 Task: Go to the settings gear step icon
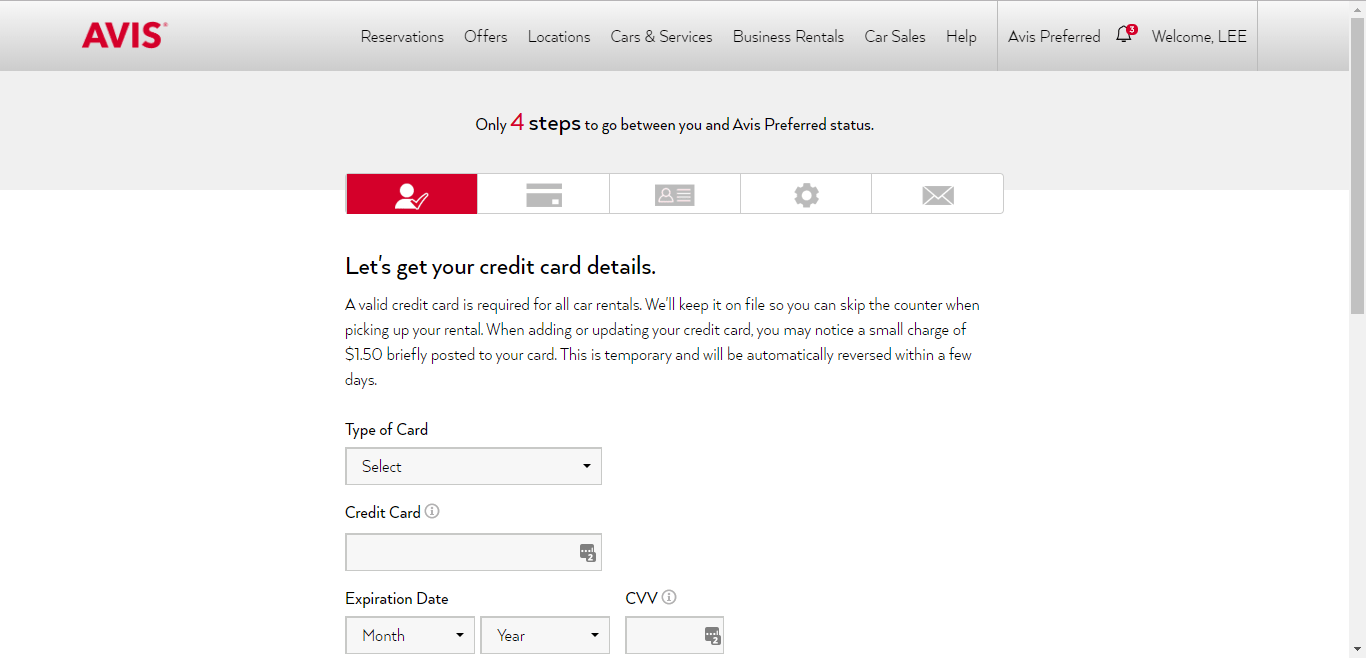coord(806,194)
